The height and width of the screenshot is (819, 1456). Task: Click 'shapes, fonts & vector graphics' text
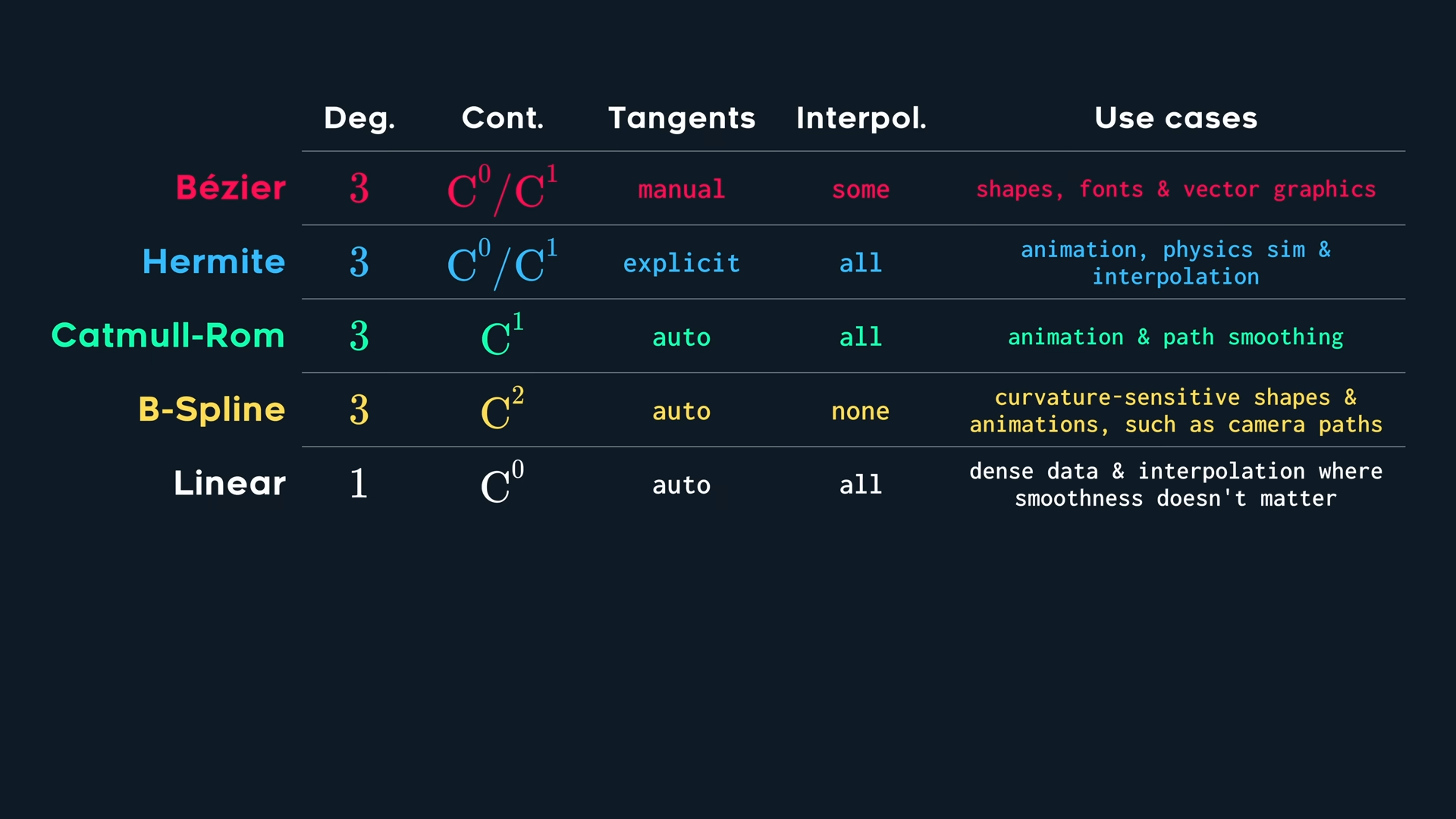coord(1175,189)
